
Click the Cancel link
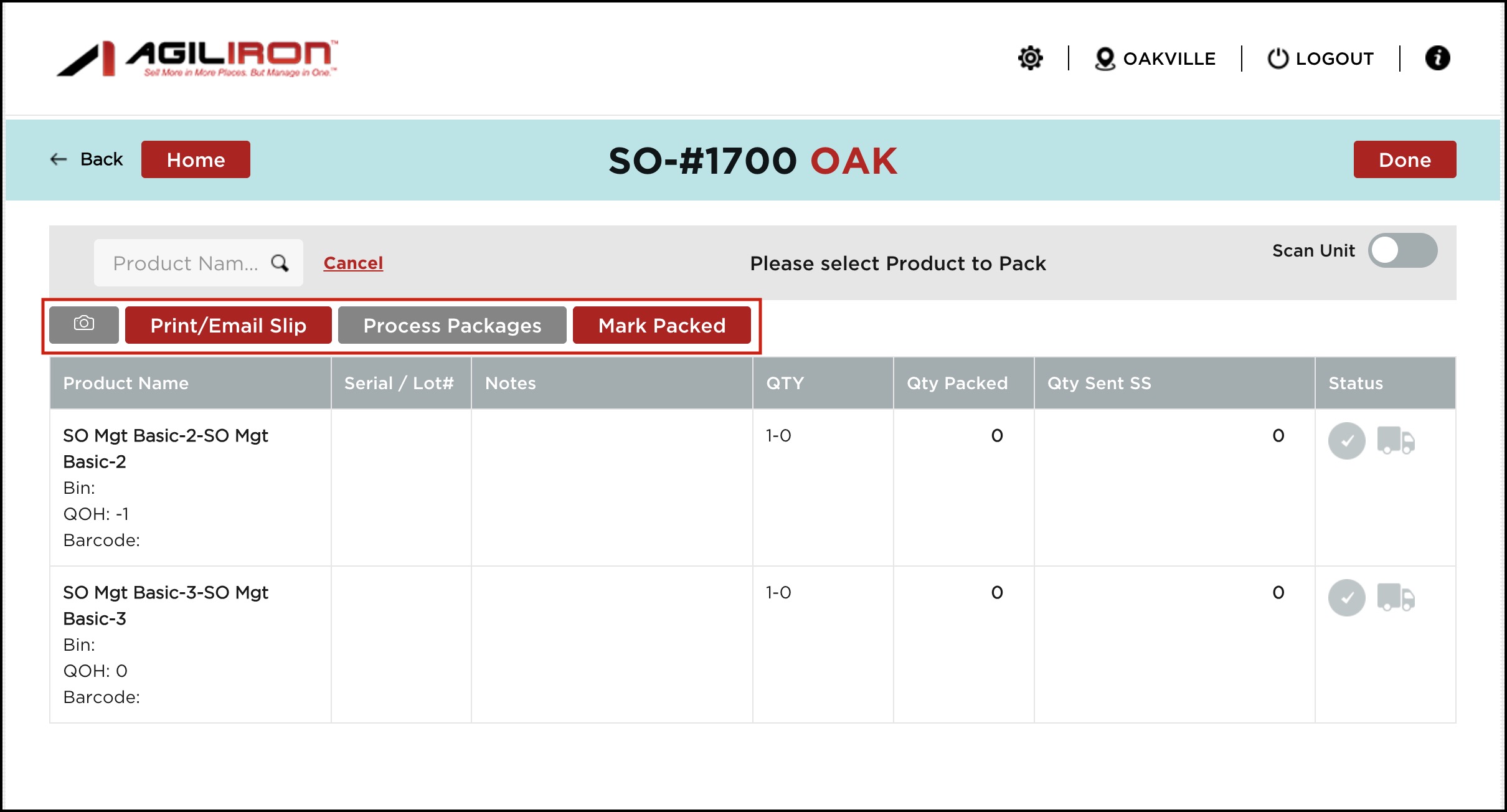click(x=353, y=263)
